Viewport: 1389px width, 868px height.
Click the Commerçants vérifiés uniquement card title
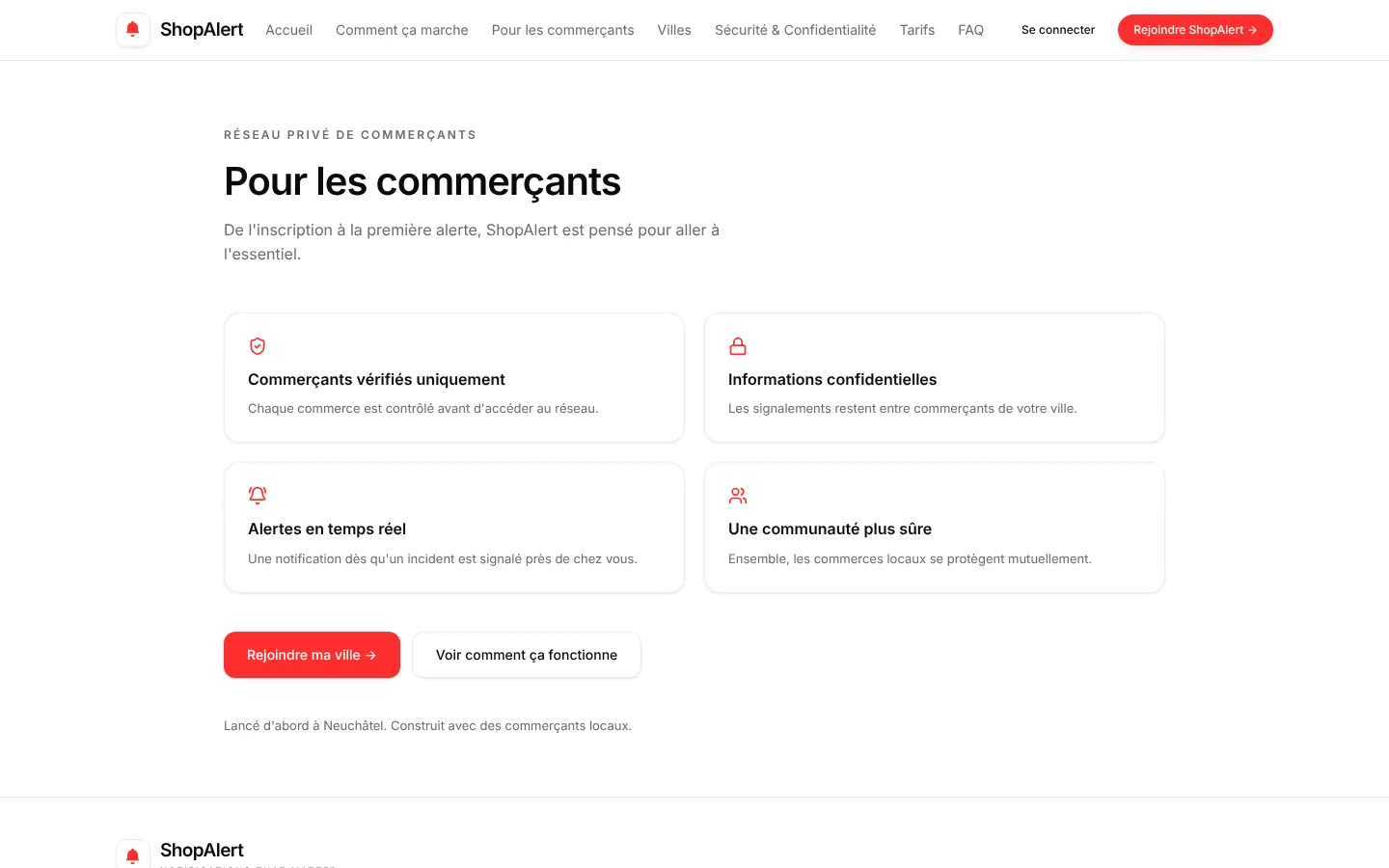click(x=376, y=380)
